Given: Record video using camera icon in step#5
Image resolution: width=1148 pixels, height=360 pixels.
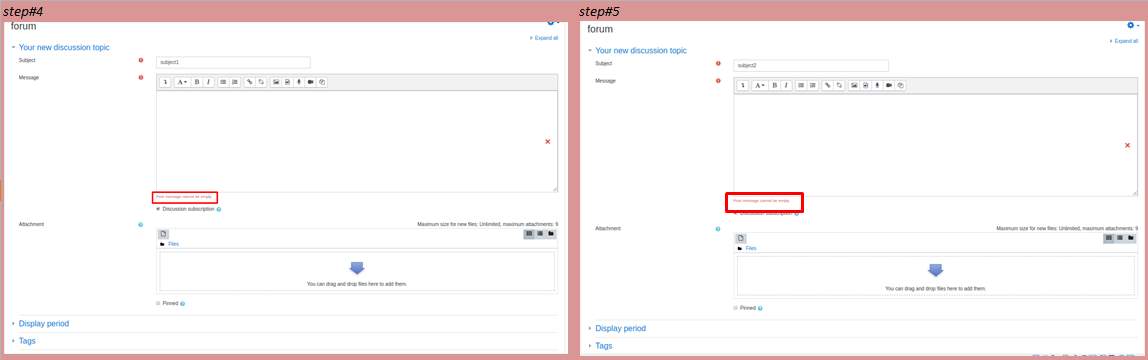Looking at the screenshot, I should click(x=889, y=86).
